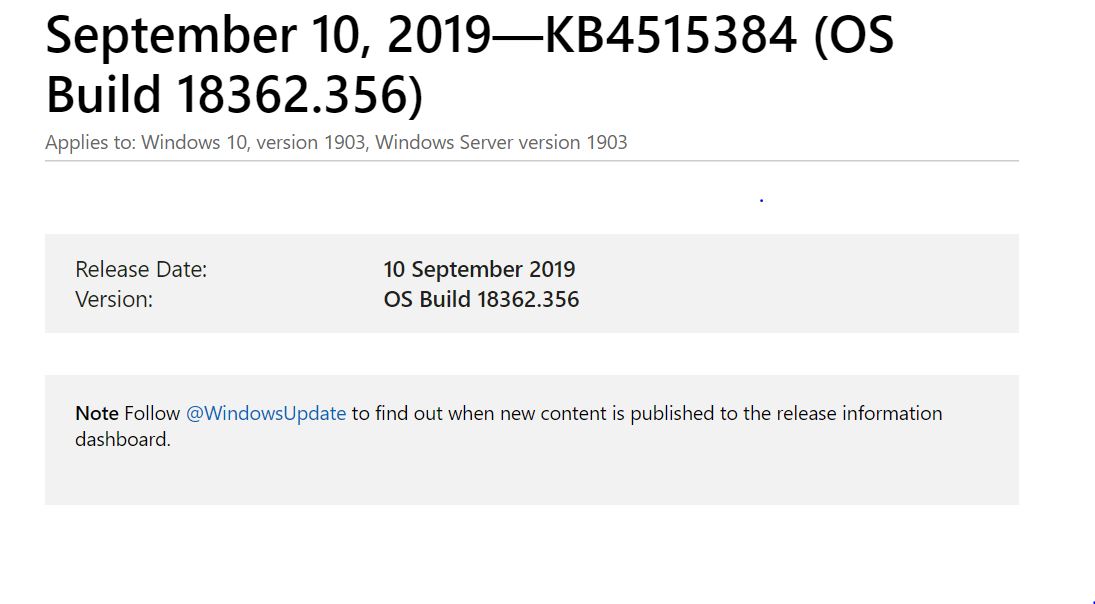Click the word "dashboard." in the note
The image size is (1095, 604).
click(123, 439)
